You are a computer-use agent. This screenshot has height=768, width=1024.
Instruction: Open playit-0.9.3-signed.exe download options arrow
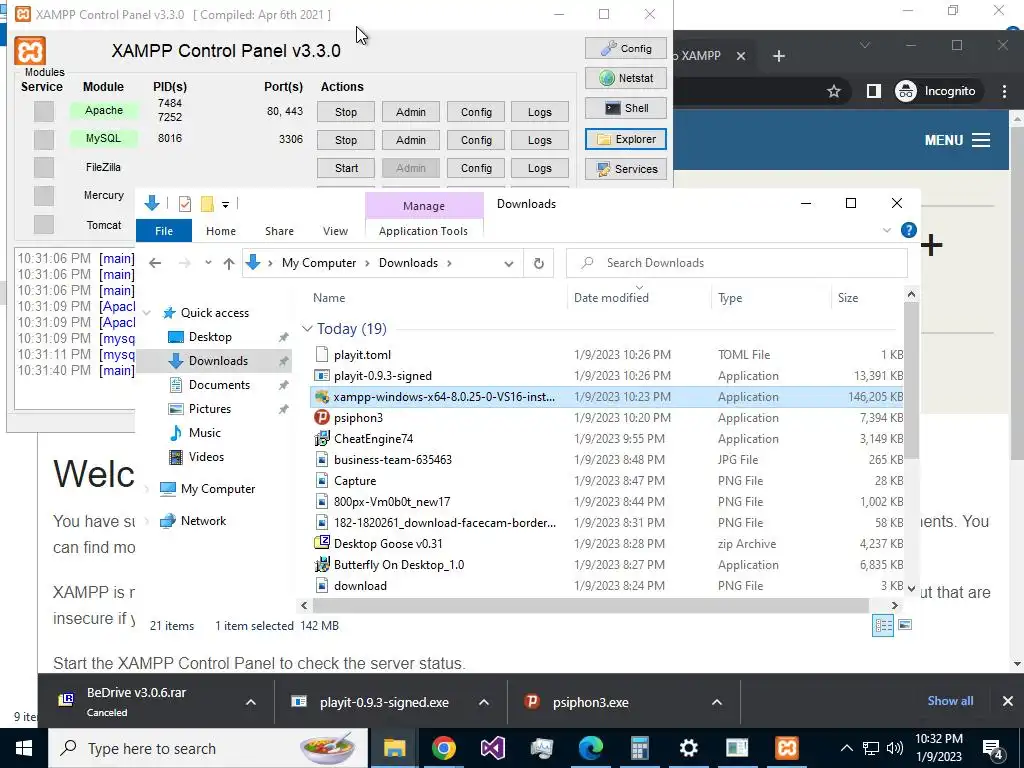tap(484, 702)
